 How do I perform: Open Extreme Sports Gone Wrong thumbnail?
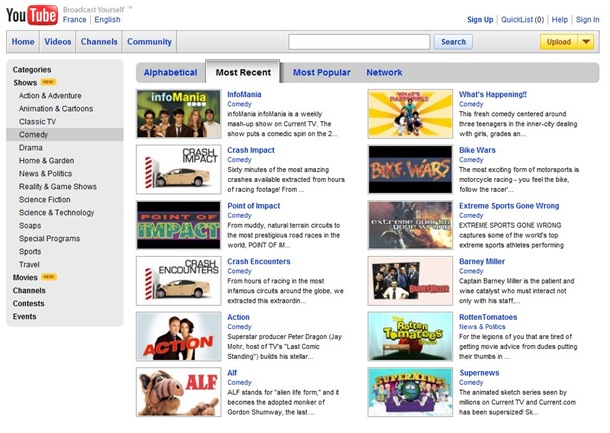[x=410, y=225]
